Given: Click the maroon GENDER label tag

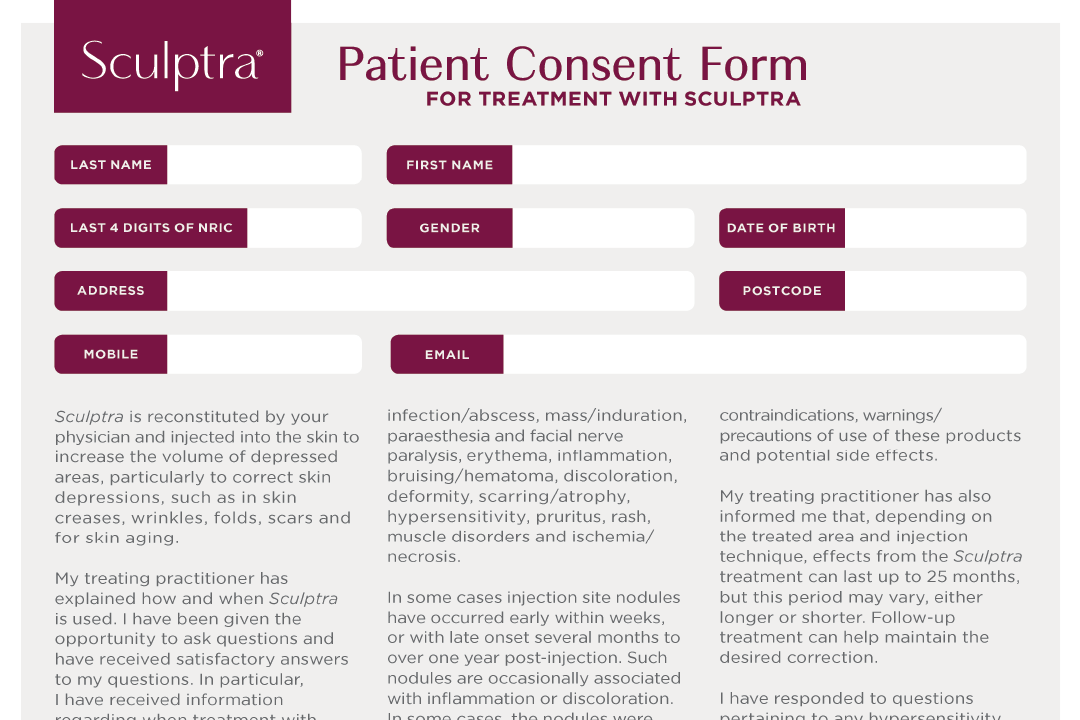Looking at the screenshot, I should pyautogui.click(x=449, y=228).
